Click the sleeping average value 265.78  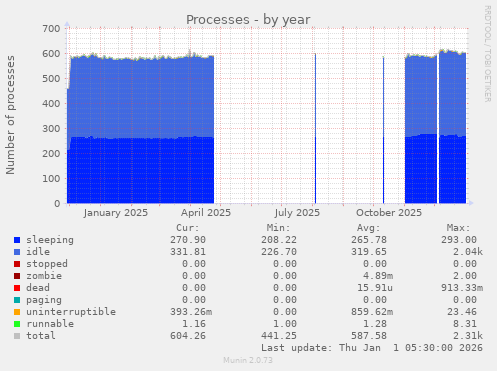pyautogui.click(x=369, y=240)
